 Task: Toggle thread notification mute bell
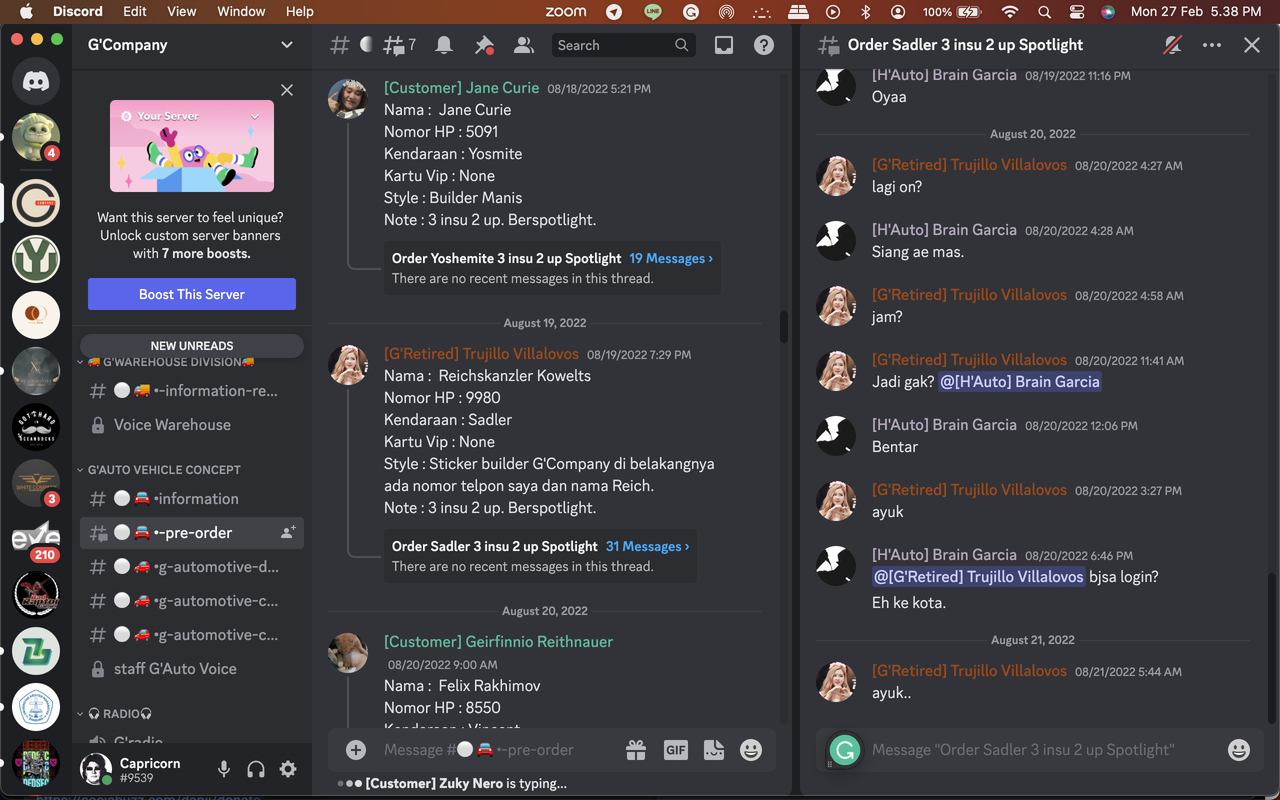pos(1172,45)
